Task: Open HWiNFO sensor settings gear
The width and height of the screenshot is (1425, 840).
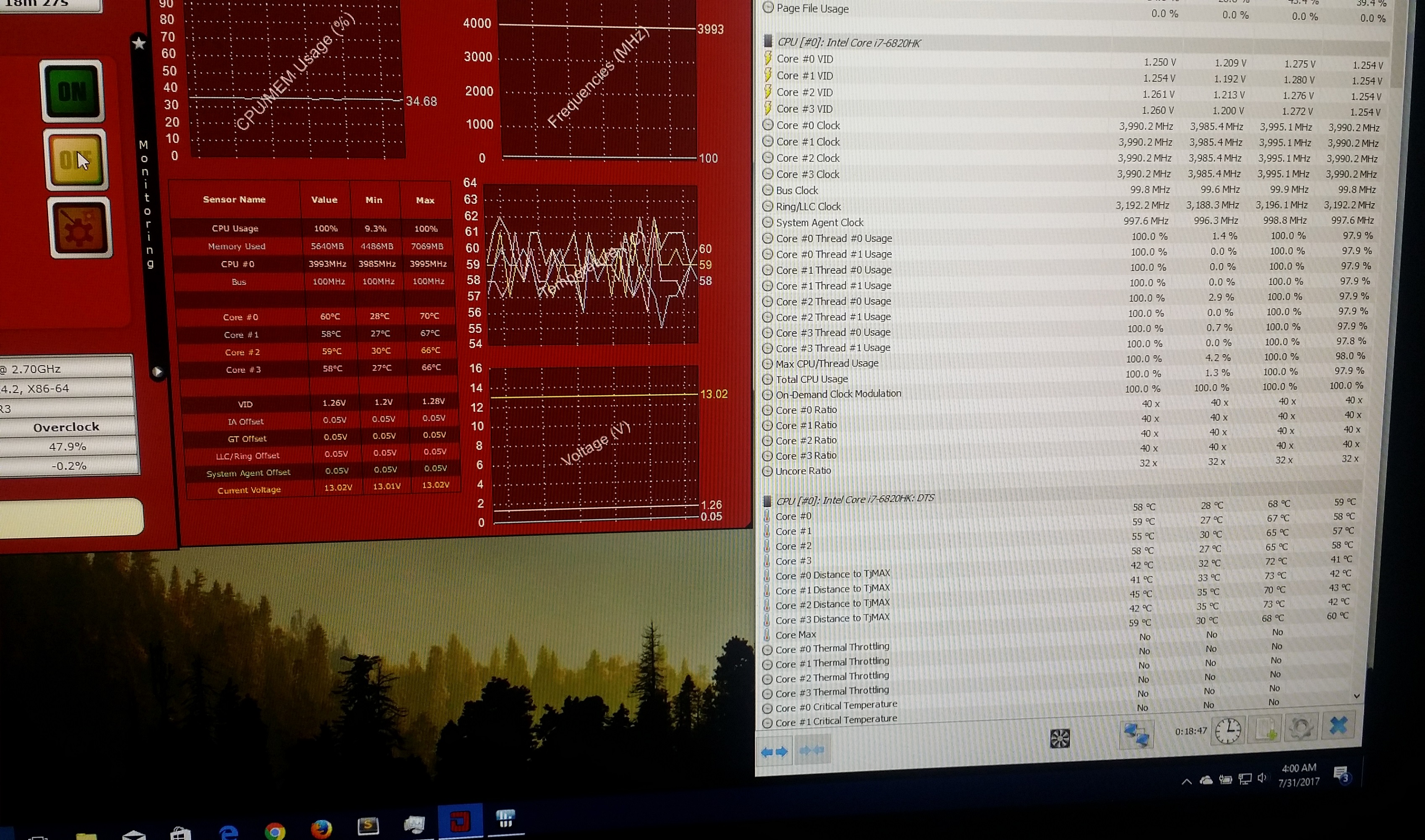Action: point(1300,727)
